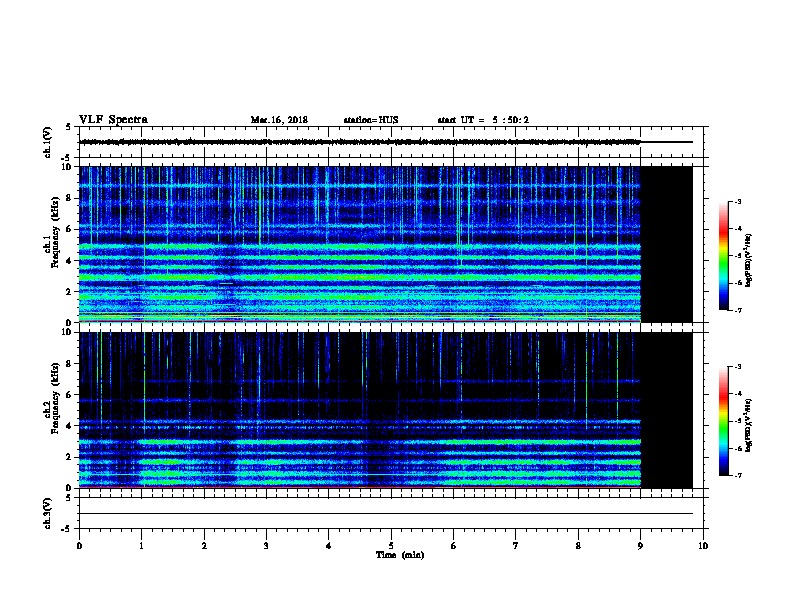This screenshot has height=612, width=792.
Task: Click the time axis tick label "4"
Action: 329,546
